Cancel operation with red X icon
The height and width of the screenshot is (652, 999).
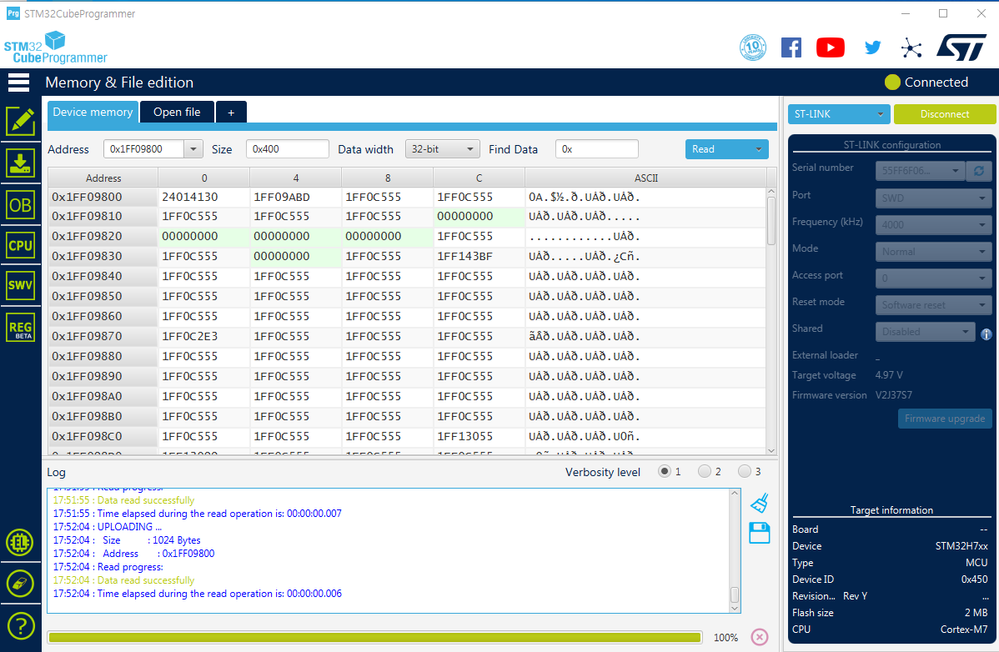coord(759,637)
